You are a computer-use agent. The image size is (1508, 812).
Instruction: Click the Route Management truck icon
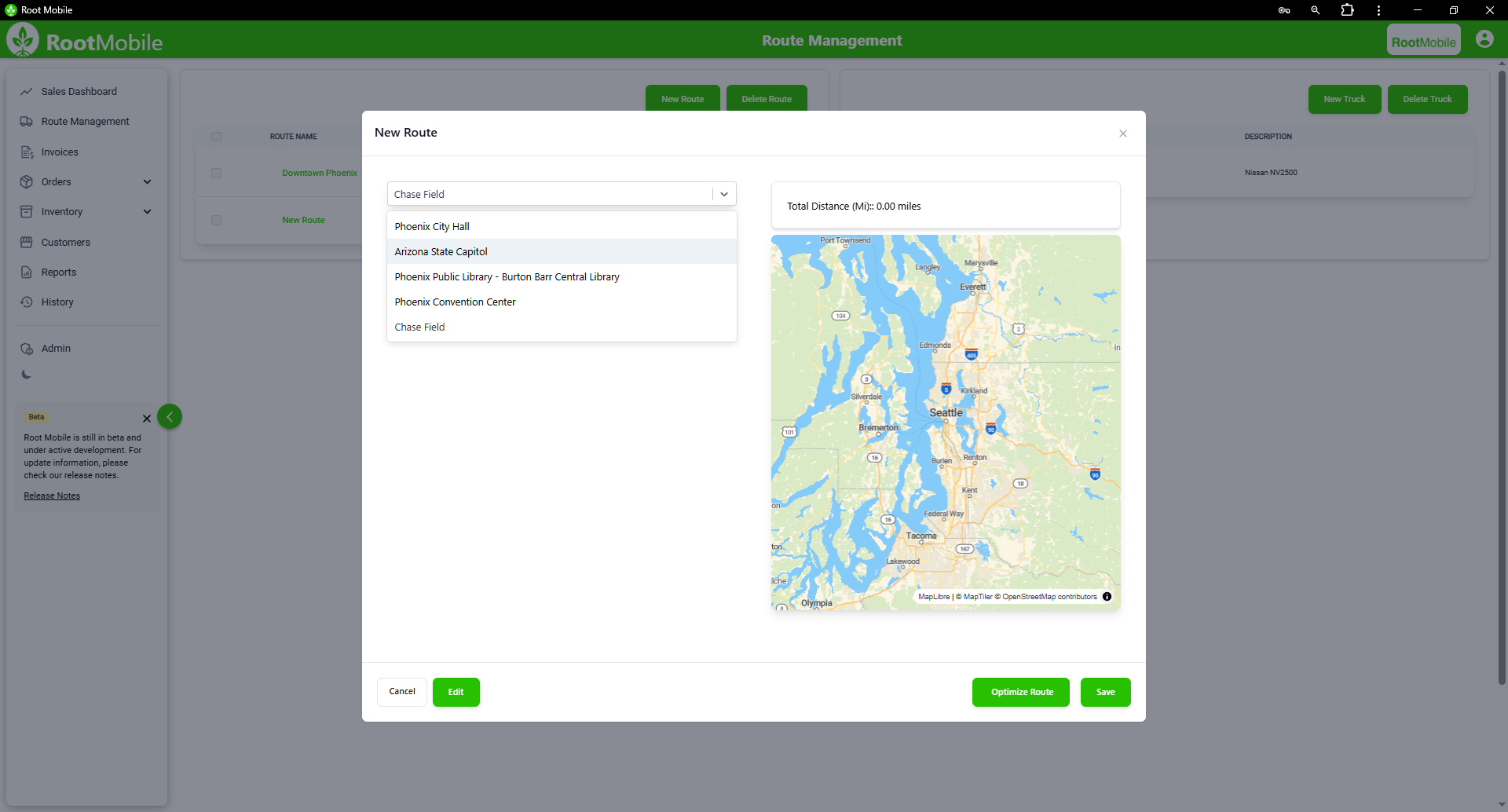pos(27,122)
